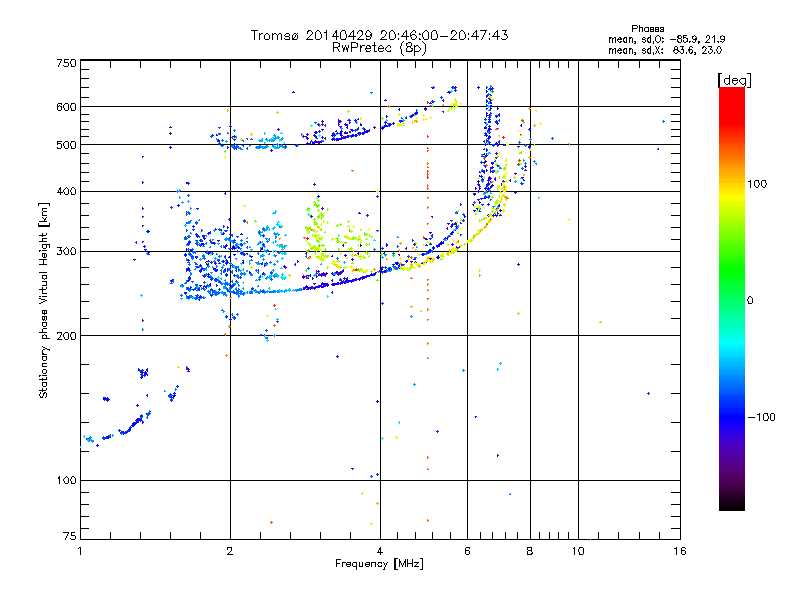
Task: Click the y-axis tick label '300'
Action: 67,252
